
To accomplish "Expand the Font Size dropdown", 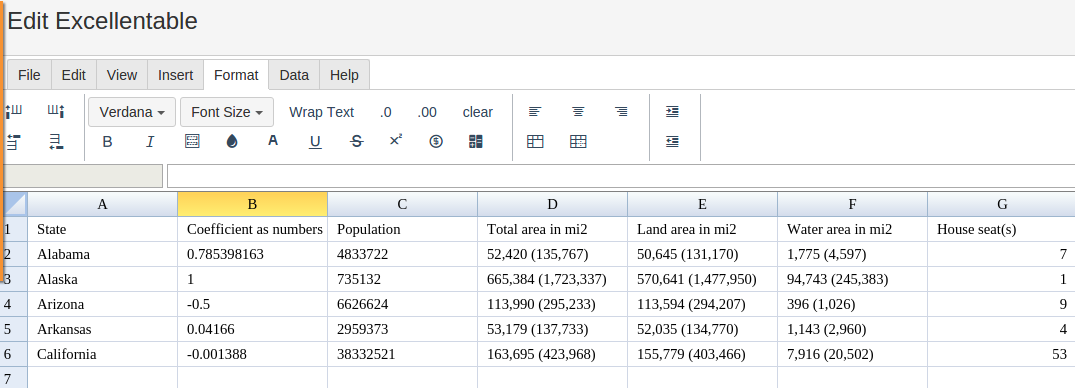I will coord(227,112).
